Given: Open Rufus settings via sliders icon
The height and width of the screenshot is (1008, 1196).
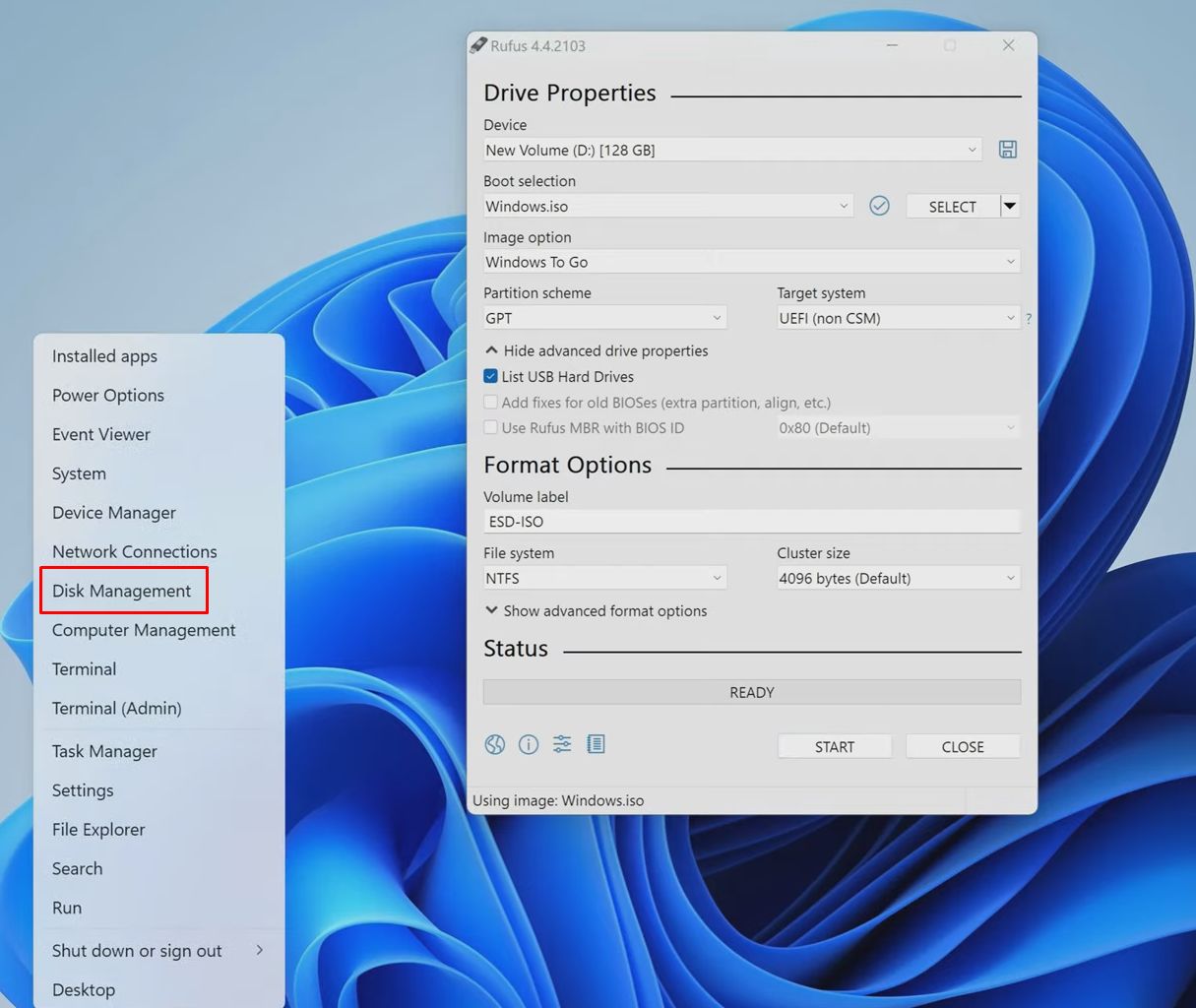Looking at the screenshot, I should click(x=561, y=744).
